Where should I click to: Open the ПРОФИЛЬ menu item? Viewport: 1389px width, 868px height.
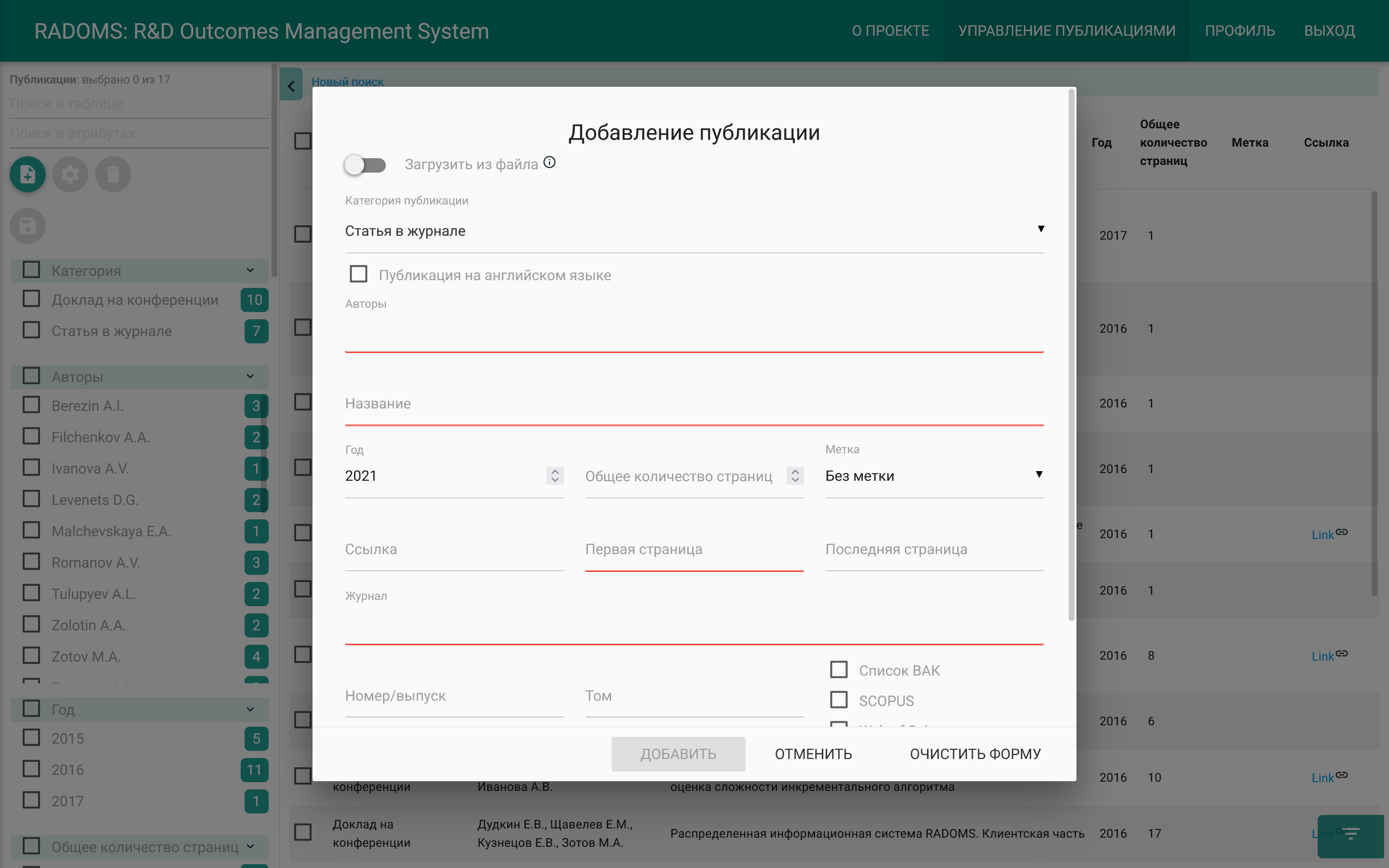1240,30
